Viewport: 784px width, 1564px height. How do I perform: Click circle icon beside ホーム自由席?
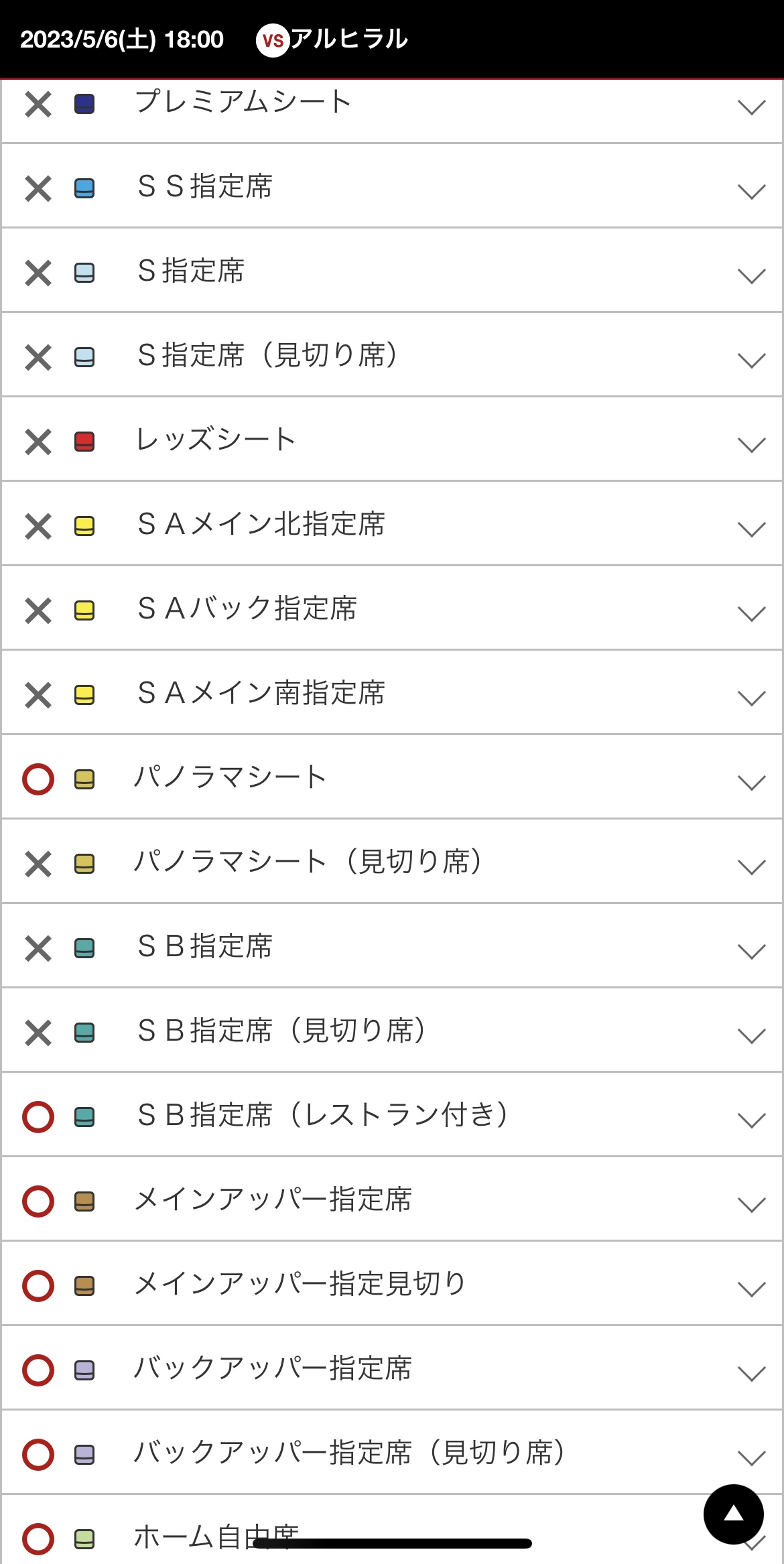[38, 1539]
